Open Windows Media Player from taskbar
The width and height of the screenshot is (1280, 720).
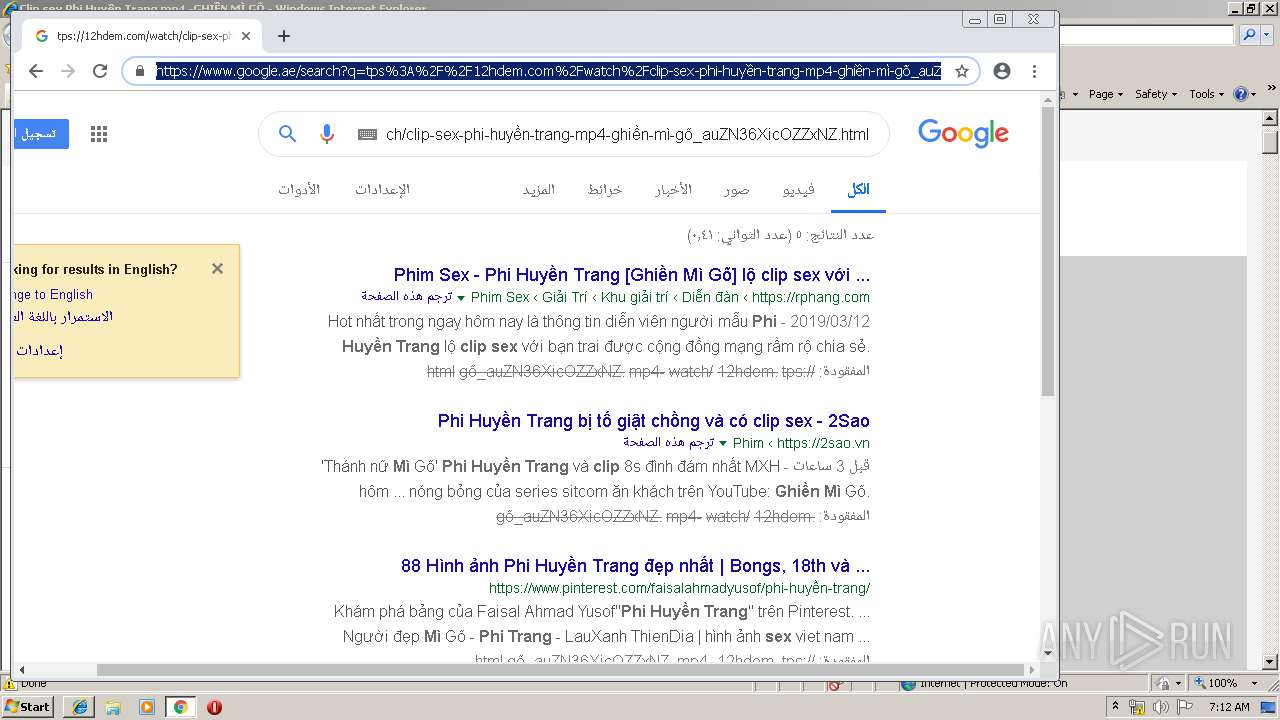147,706
